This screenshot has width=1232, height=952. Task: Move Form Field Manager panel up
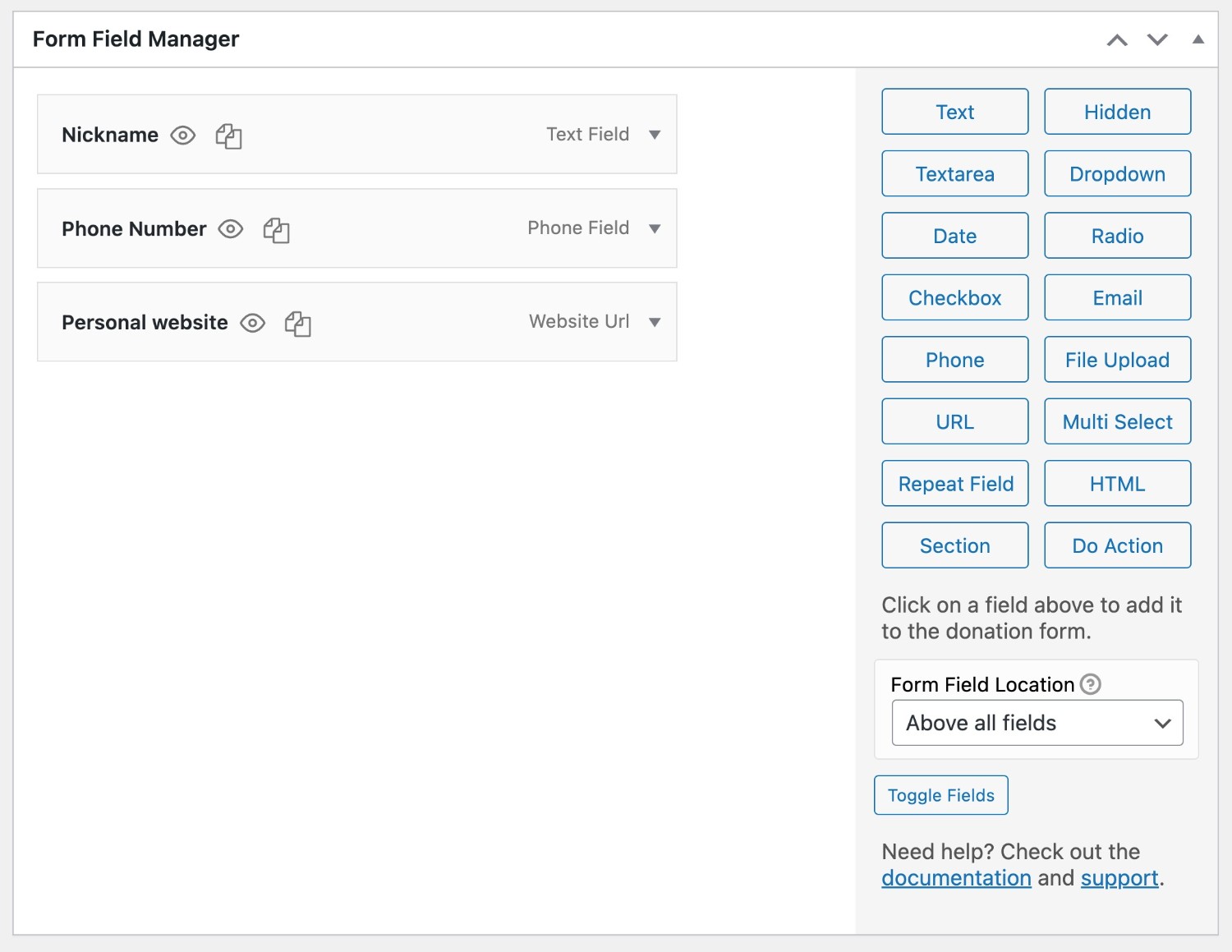click(1117, 39)
